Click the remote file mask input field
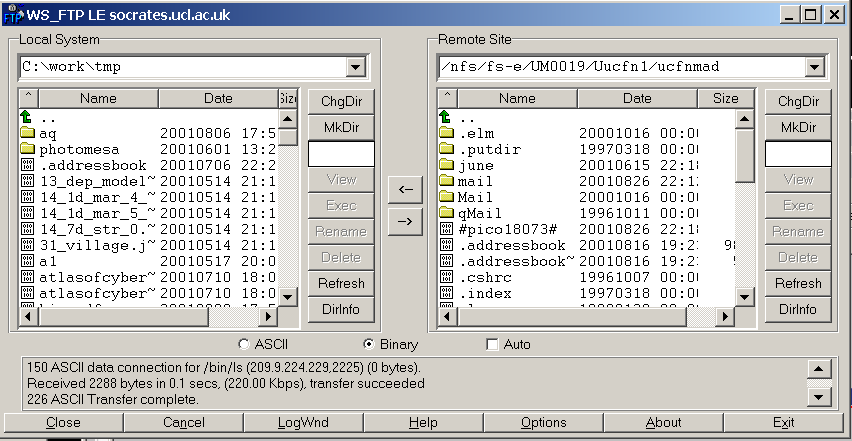The image size is (852, 441). [798, 154]
